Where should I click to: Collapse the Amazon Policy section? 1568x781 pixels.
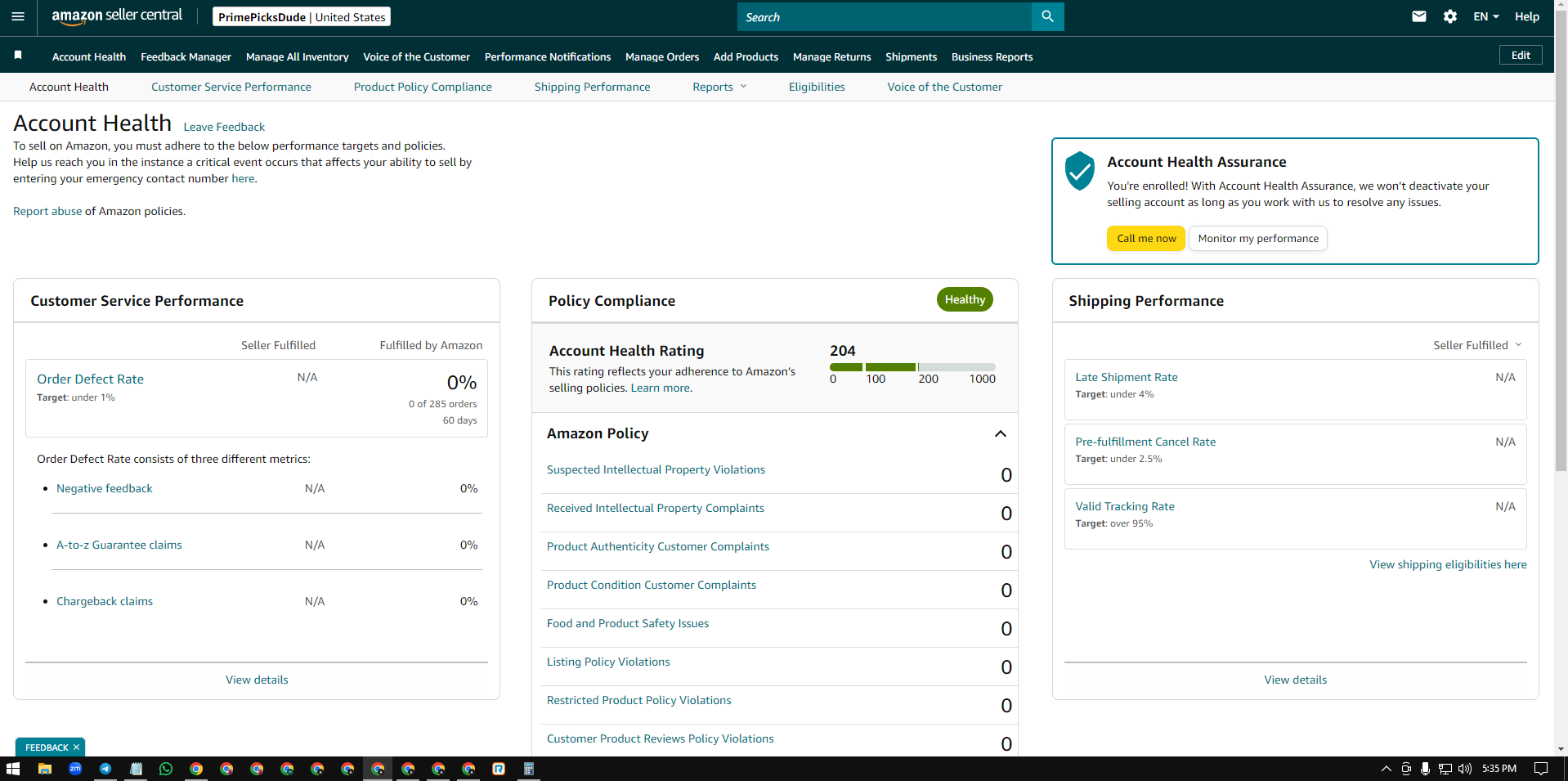coord(1000,433)
